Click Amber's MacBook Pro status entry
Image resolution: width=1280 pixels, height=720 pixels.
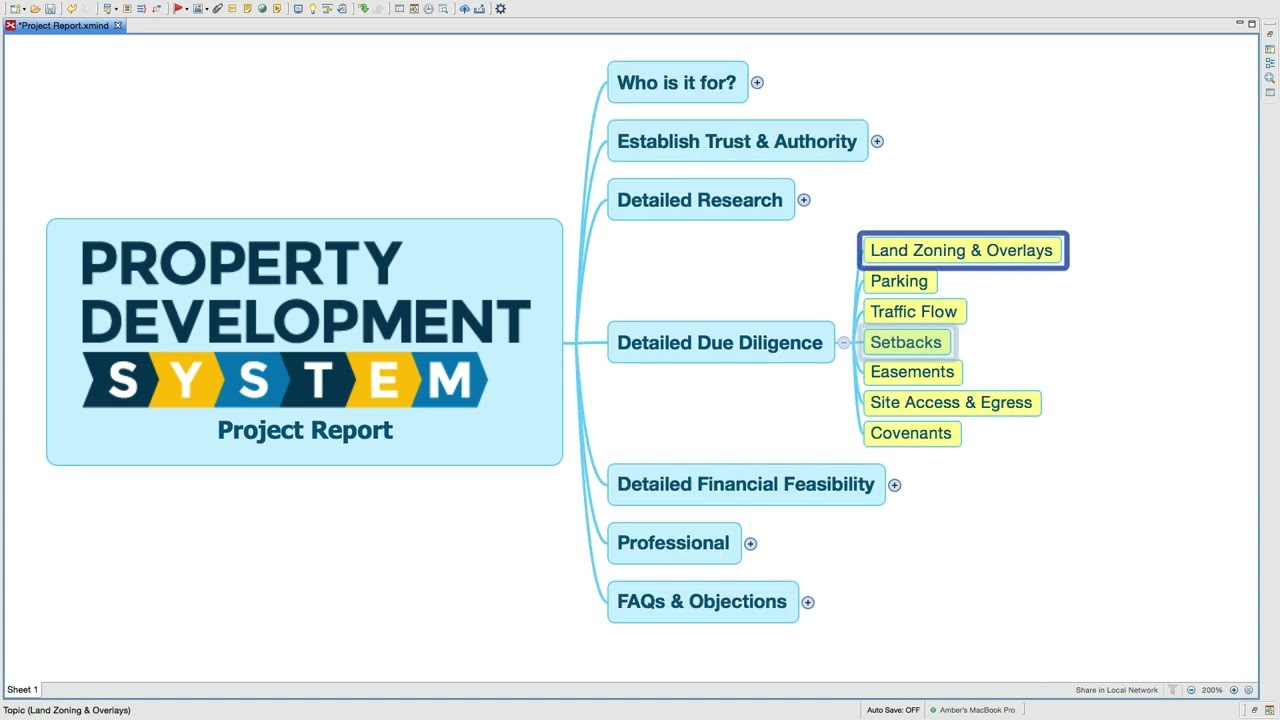tap(972, 710)
